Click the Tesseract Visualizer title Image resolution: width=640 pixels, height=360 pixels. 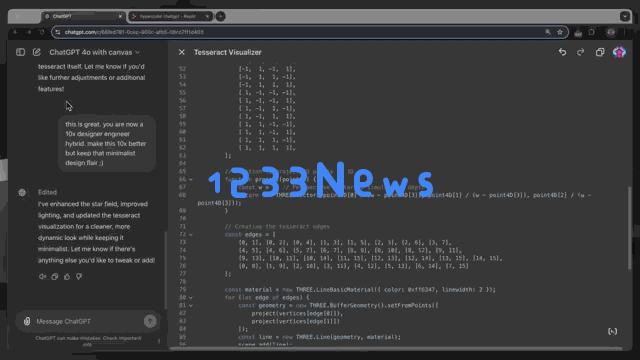(x=227, y=52)
